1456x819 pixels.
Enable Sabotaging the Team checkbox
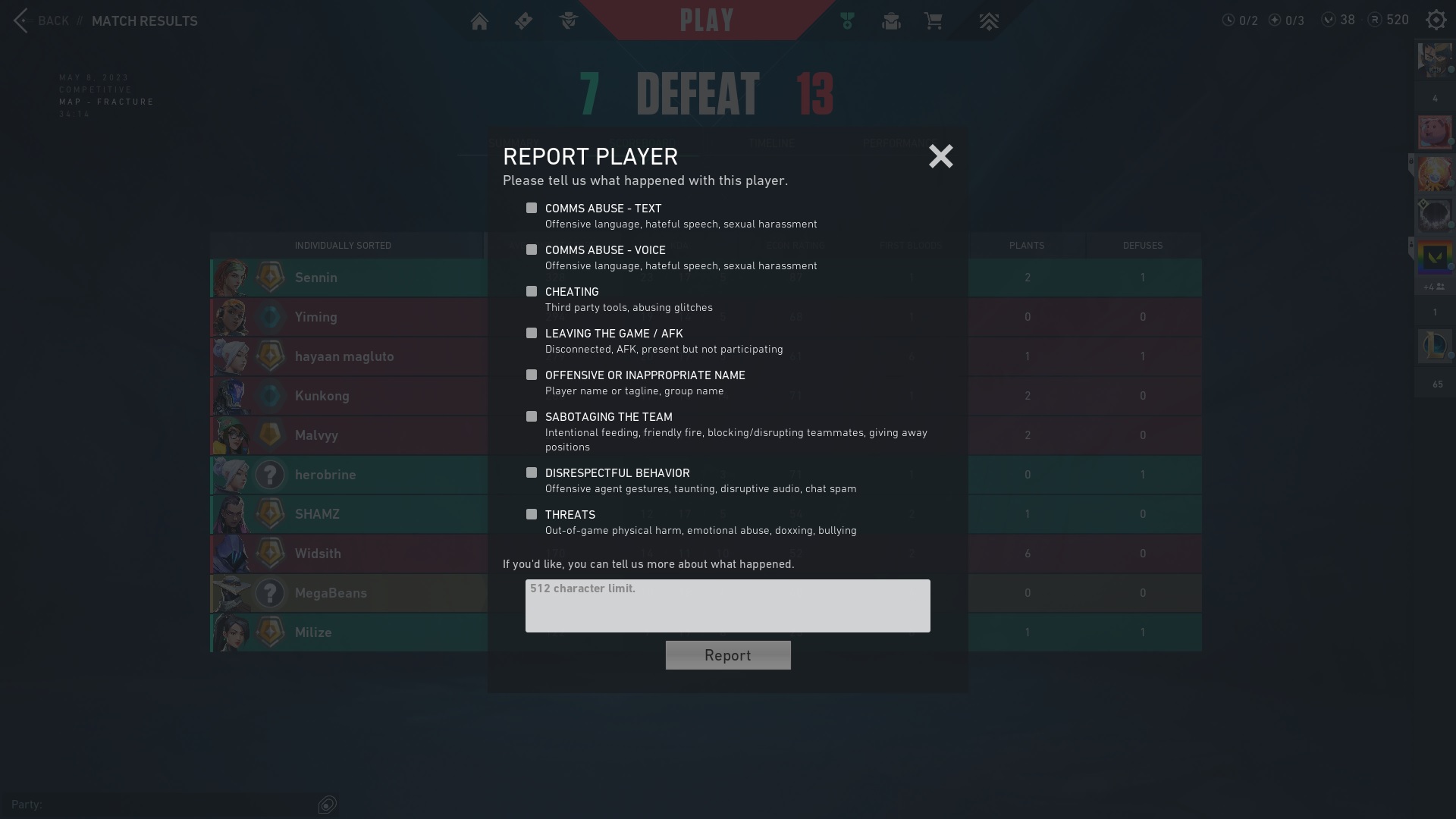tap(531, 416)
